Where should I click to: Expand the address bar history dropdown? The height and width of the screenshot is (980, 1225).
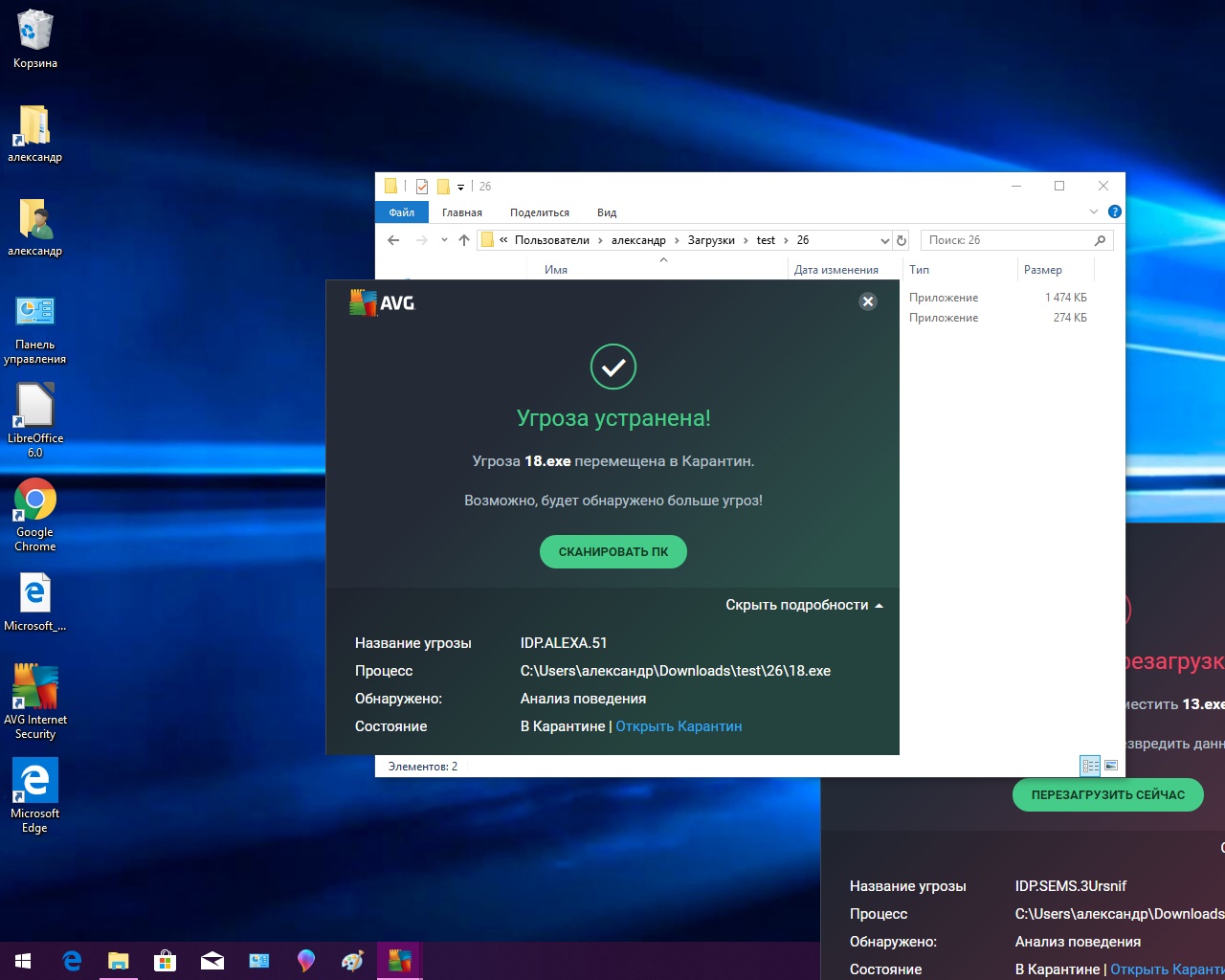coord(884,240)
